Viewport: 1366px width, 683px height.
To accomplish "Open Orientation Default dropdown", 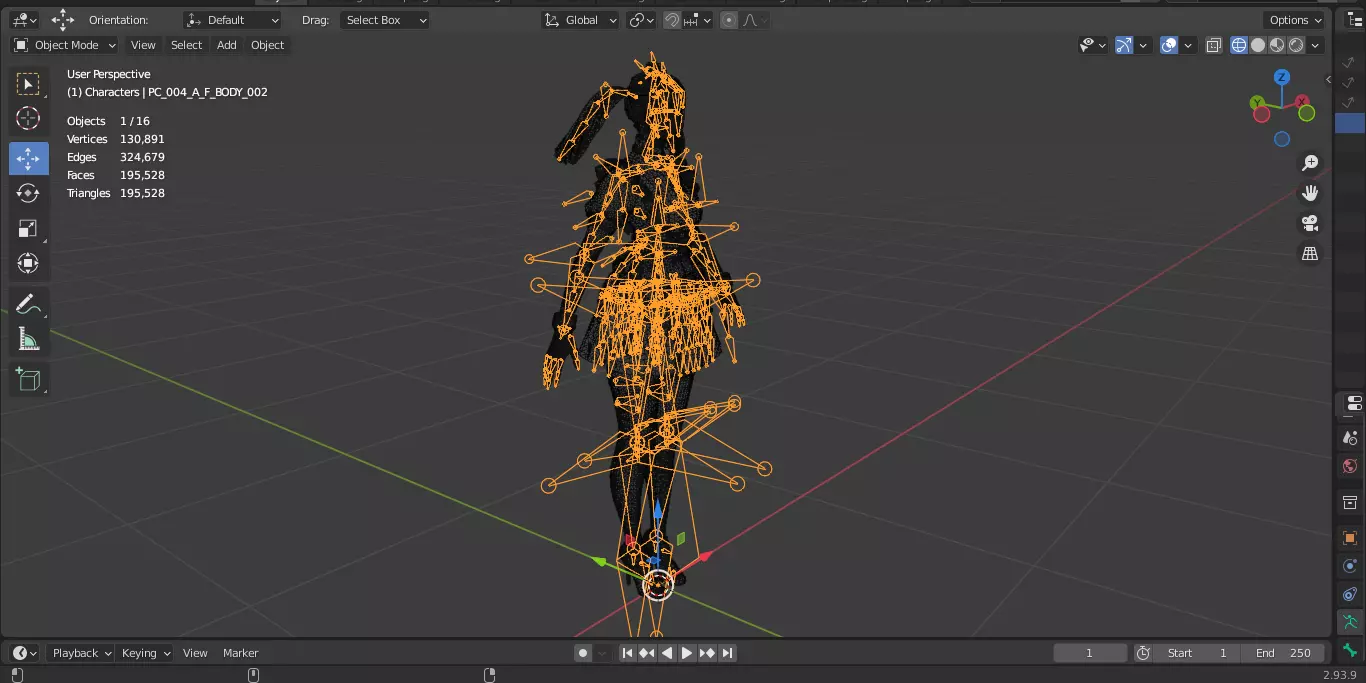I will coord(233,20).
